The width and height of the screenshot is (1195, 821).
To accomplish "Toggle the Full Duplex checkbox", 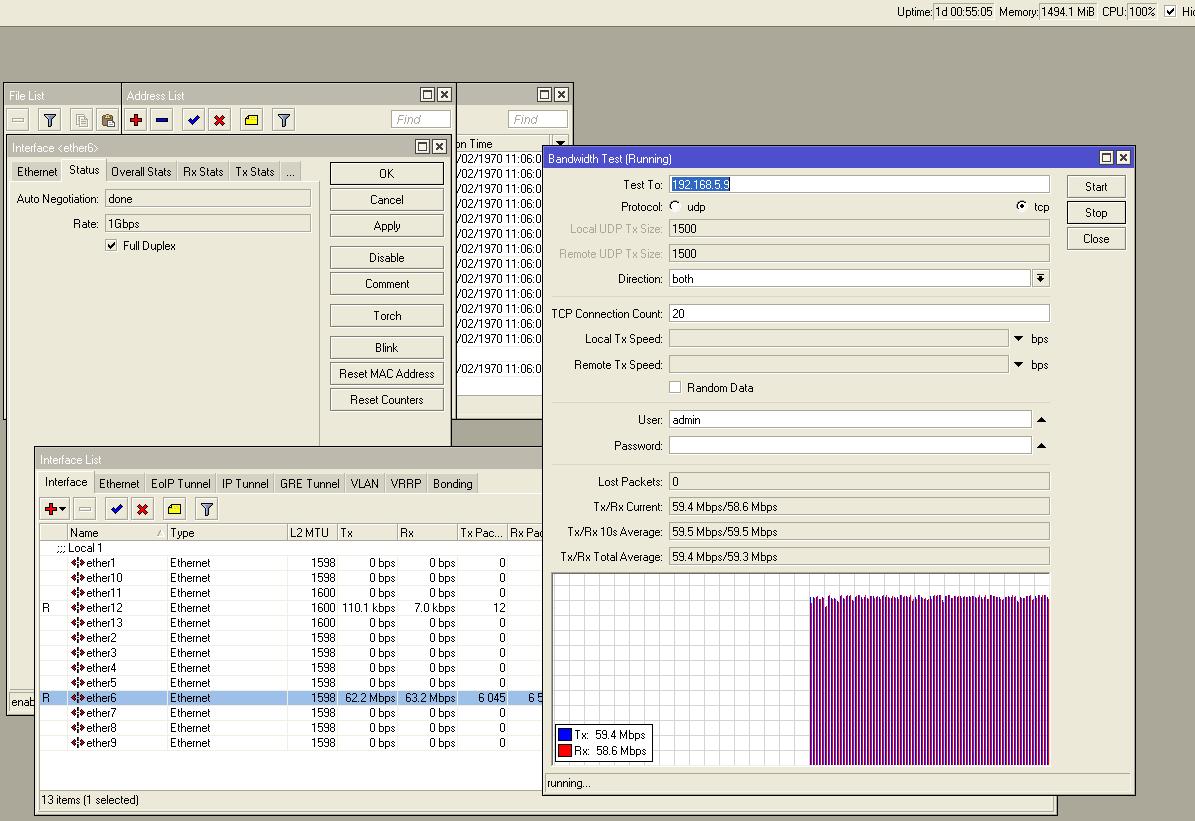I will tap(111, 245).
